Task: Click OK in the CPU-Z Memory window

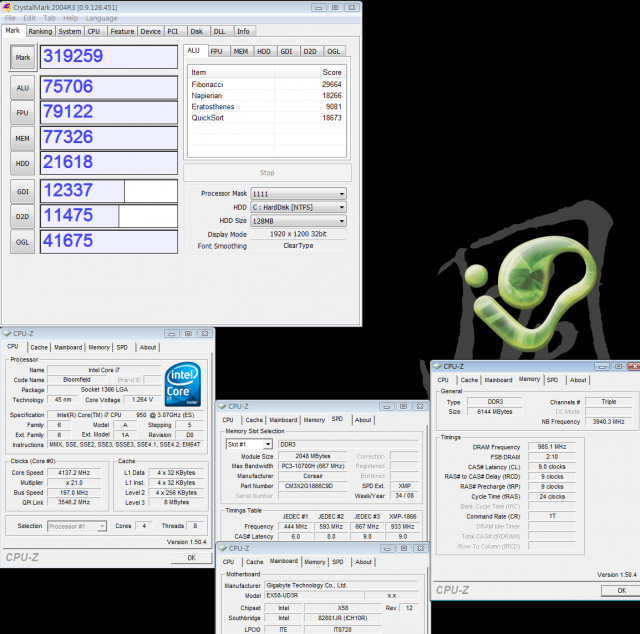Action: [x=621, y=590]
